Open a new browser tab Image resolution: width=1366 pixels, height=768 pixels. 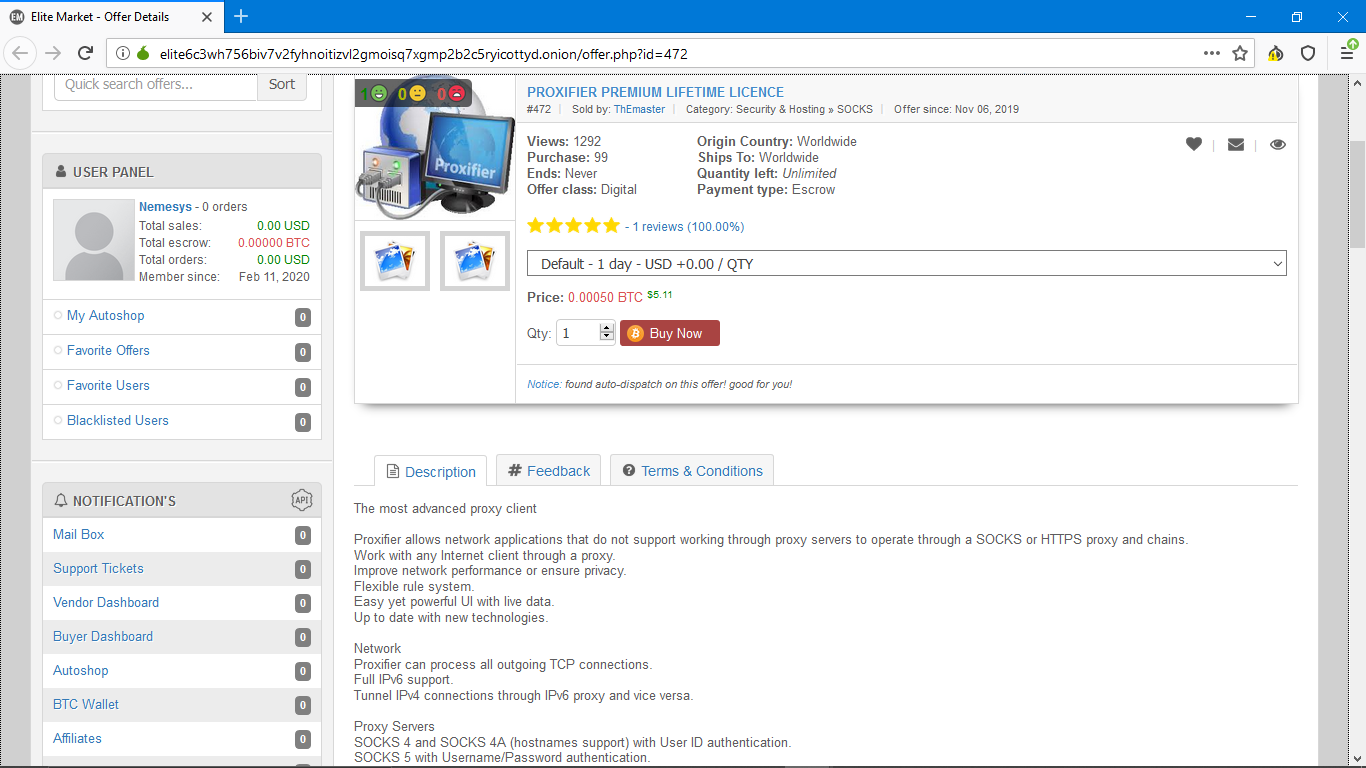tap(241, 16)
